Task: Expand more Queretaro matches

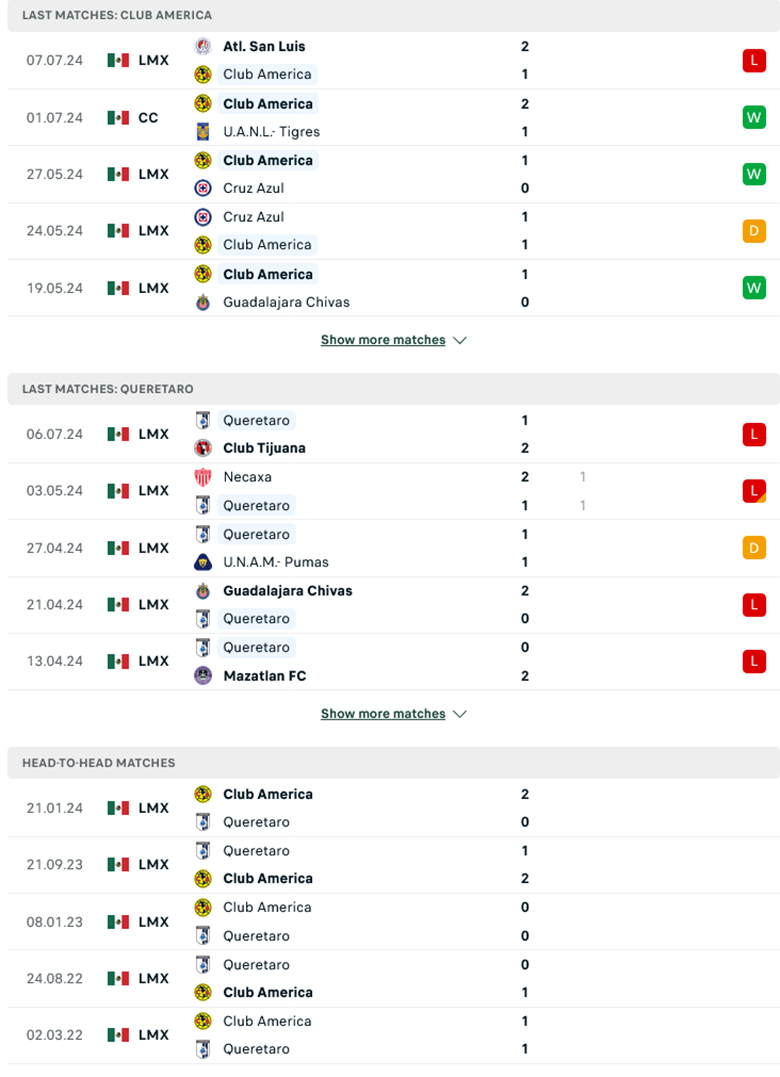Action: 383,714
